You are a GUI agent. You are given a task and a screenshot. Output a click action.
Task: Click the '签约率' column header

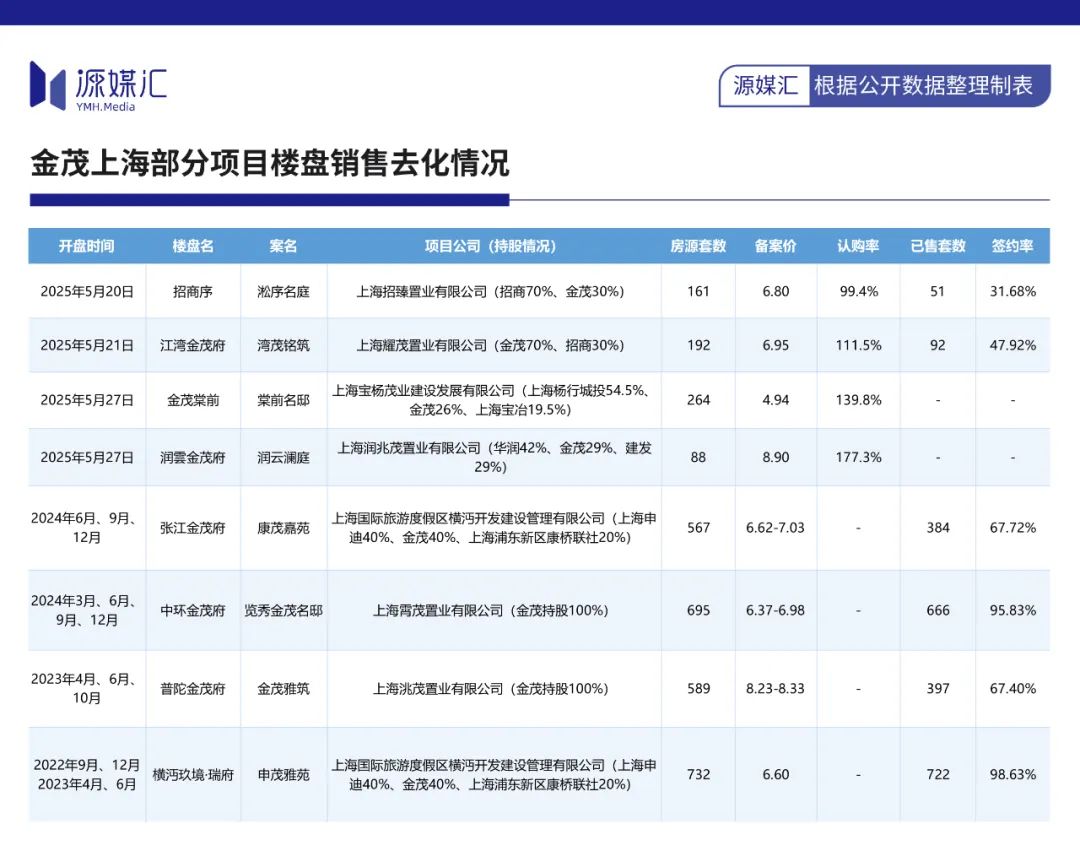(1012, 246)
